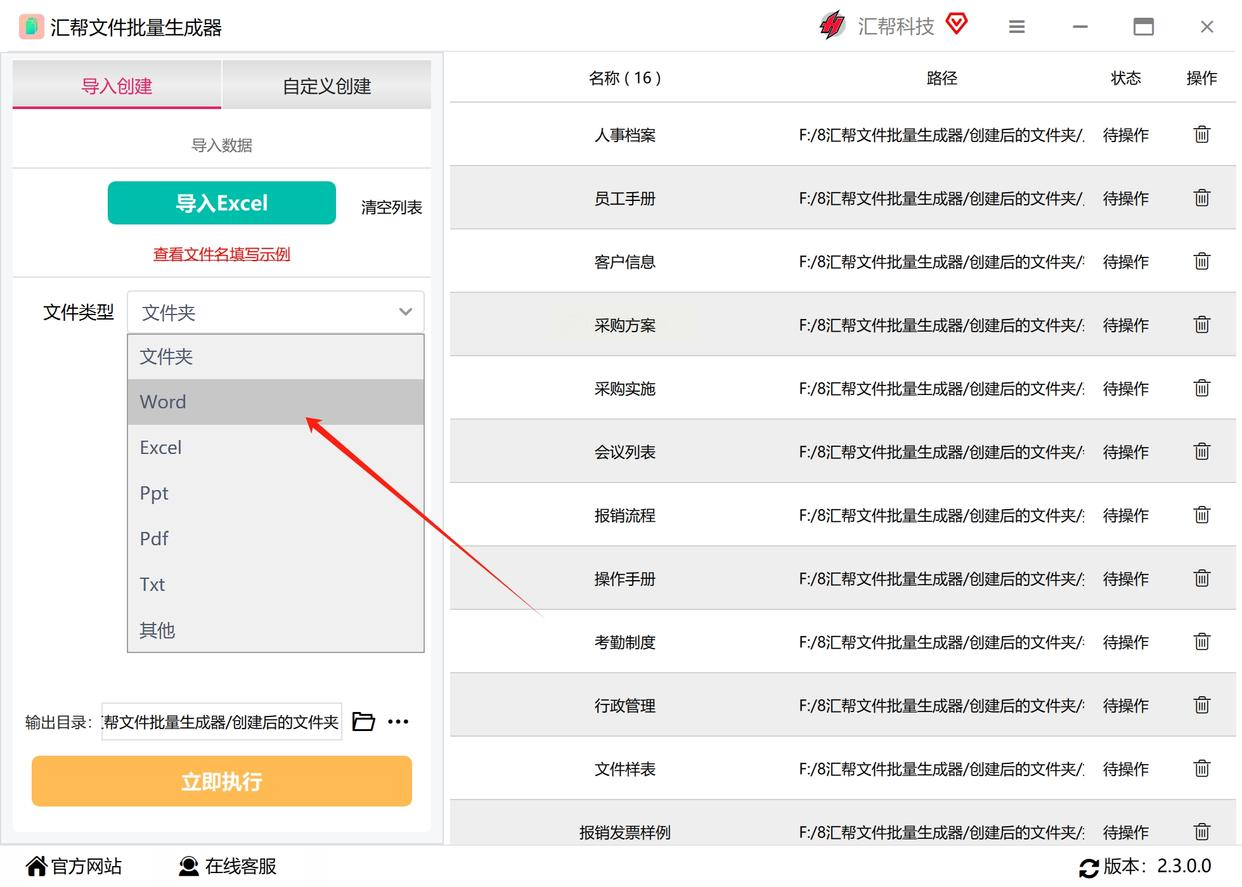This screenshot has width=1242, height=887.
Task: Click 待操作 status in 人事档案 row
Action: pyautogui.click(x=1126, y=135)
